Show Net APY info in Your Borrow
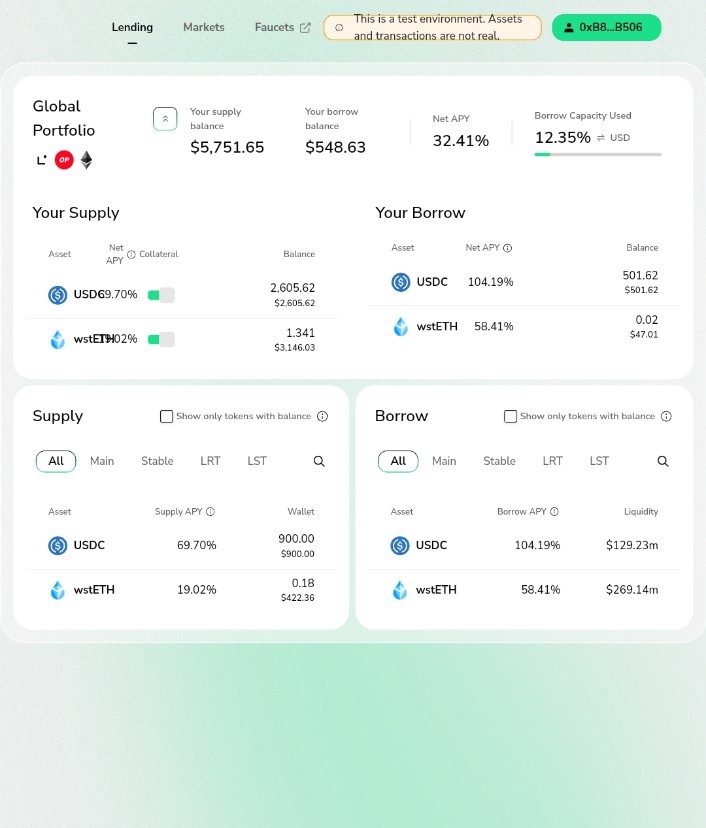The image size is (706, 828). click(507, 248)
